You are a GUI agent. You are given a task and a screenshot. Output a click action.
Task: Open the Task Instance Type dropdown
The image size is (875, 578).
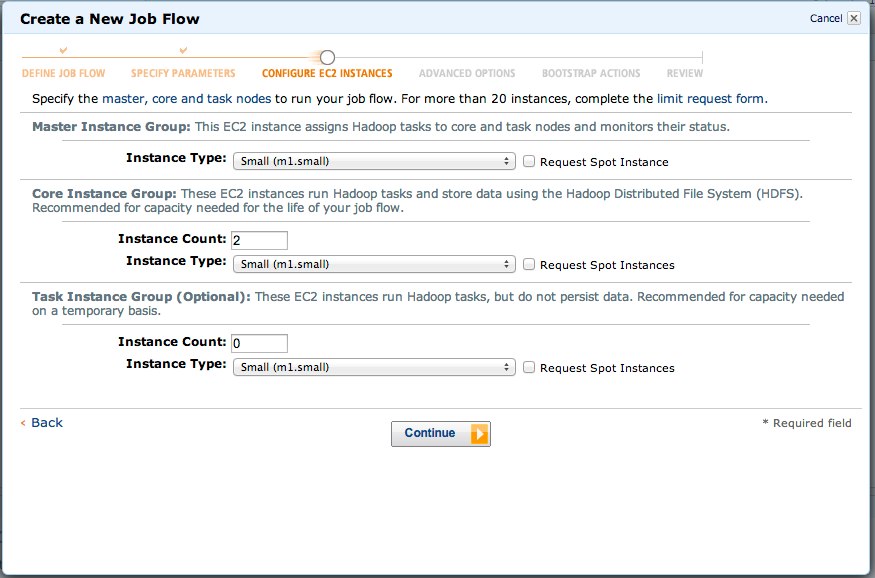point(373,366)
